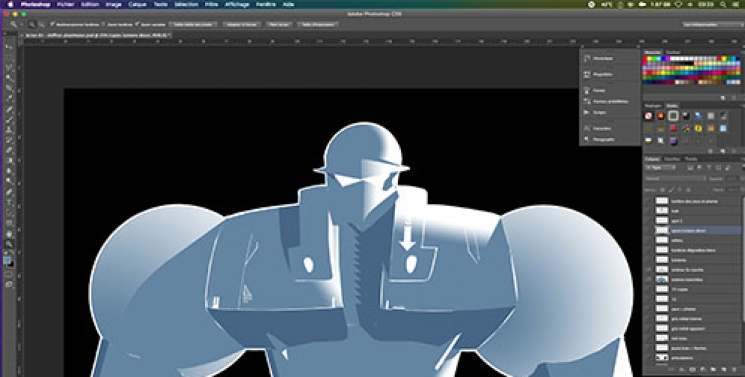Select the Eraser tool
This screenshot has width=745, height=377.
coord(9,150)
